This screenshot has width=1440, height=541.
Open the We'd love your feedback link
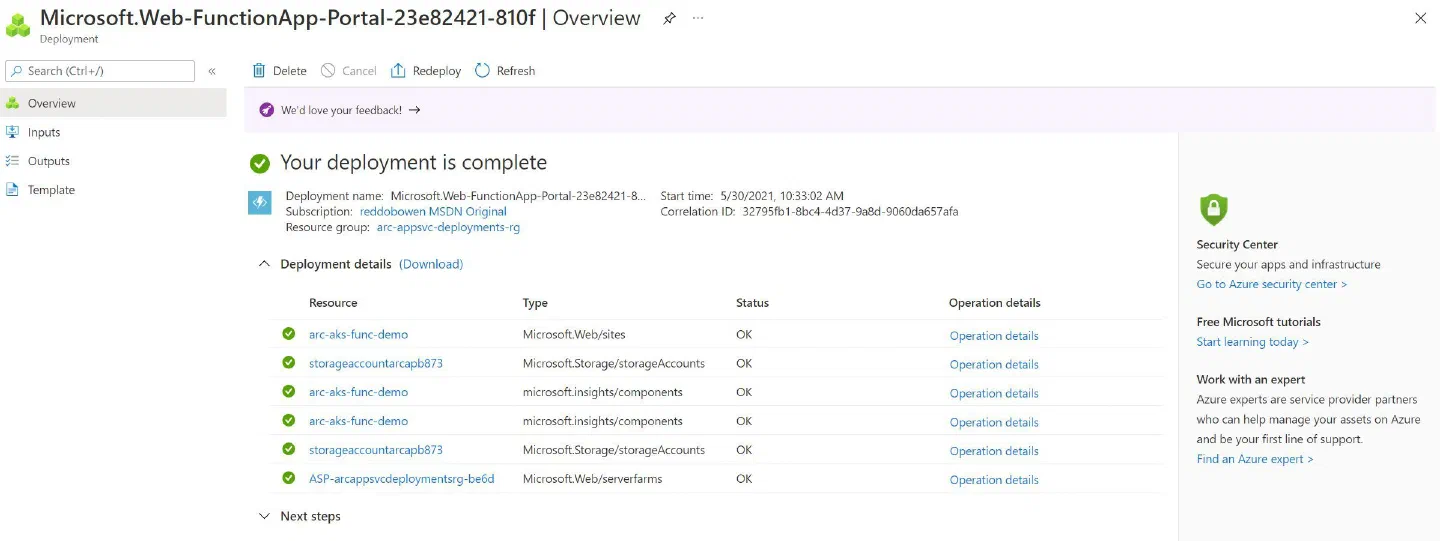click(350, 110)
